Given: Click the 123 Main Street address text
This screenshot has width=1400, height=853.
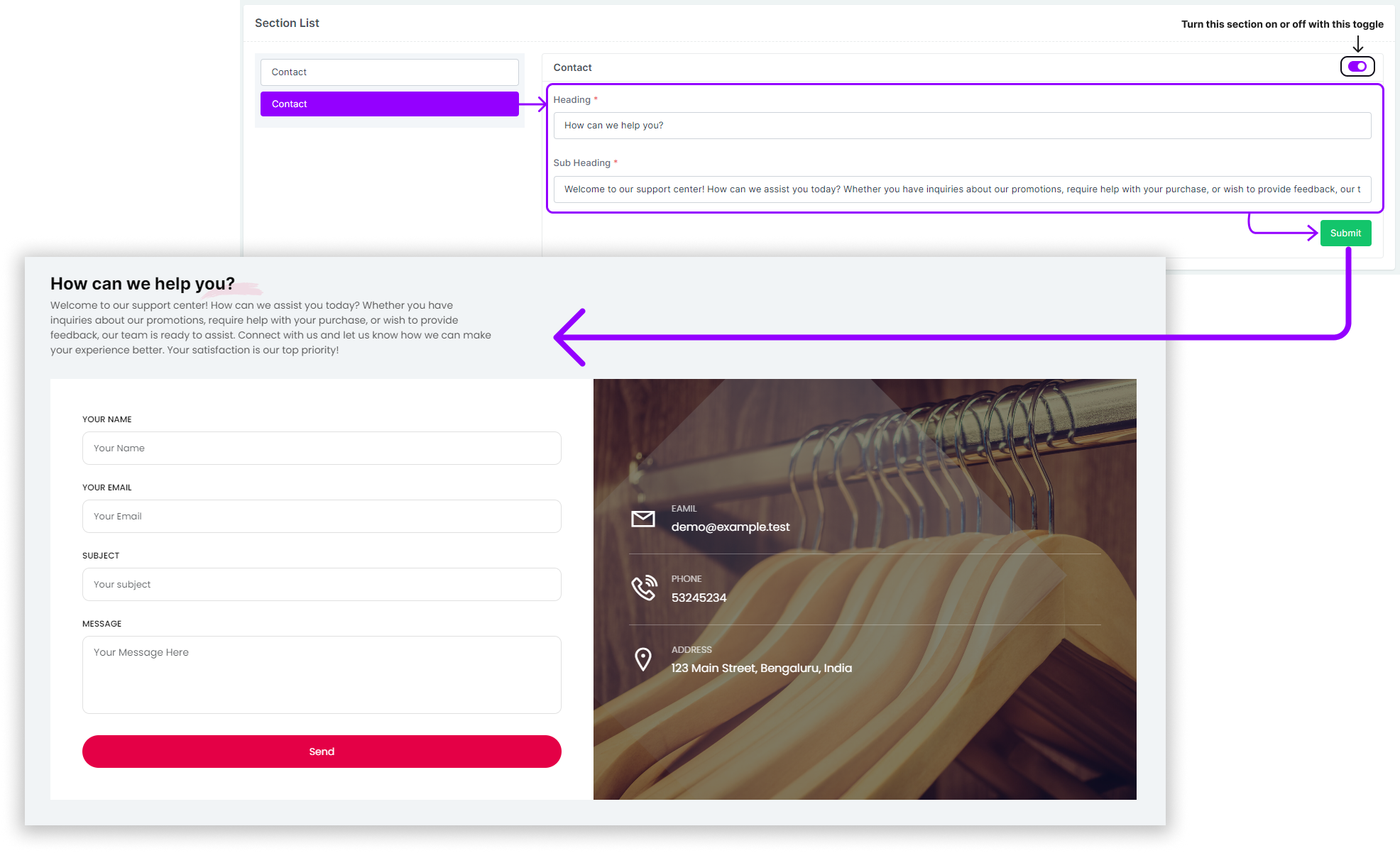Looking at the screenshot, I should pos(761,668).
